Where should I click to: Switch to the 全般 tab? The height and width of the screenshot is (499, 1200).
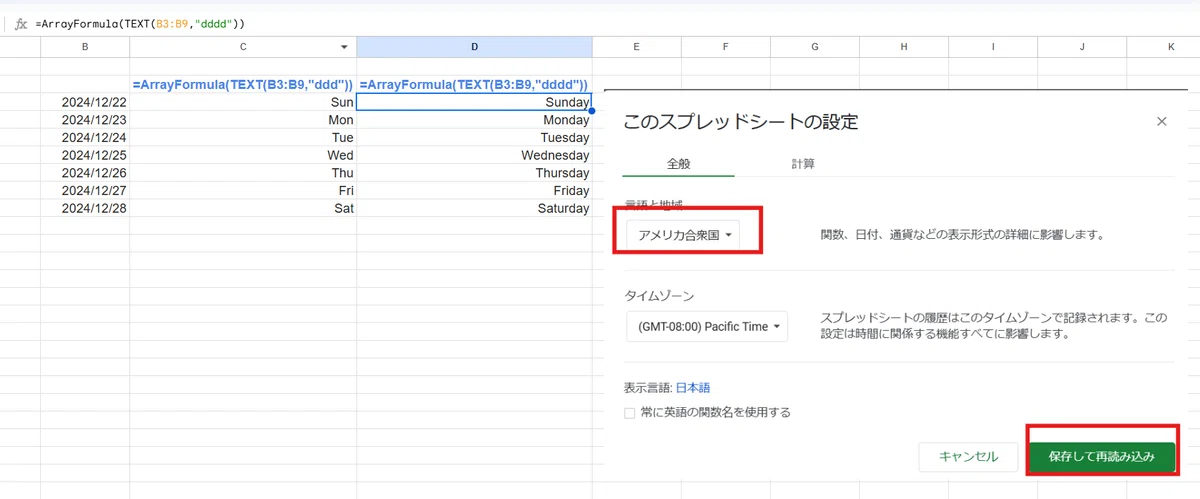[679, 163]
